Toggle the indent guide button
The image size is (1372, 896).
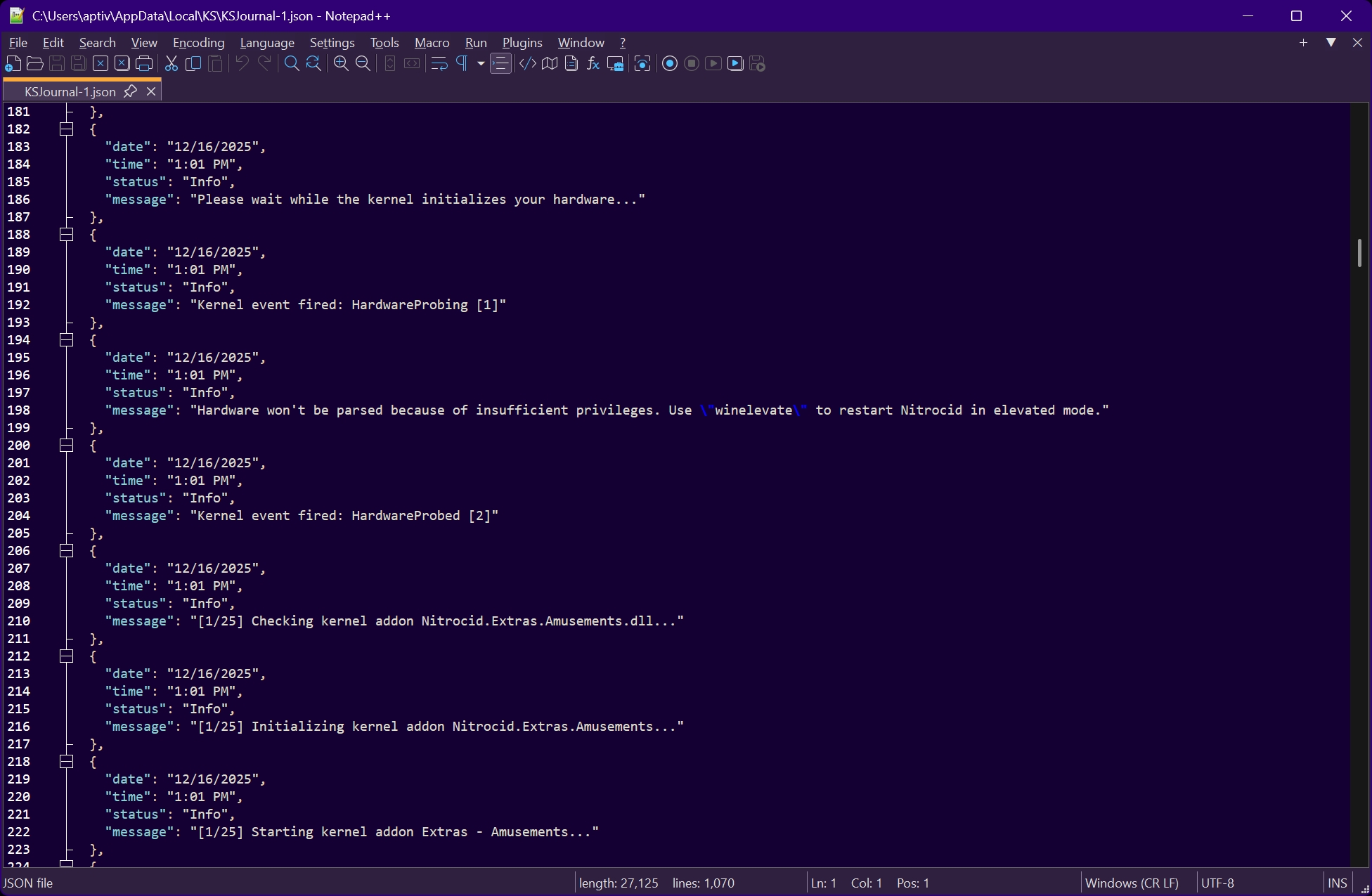pos(500,64)
